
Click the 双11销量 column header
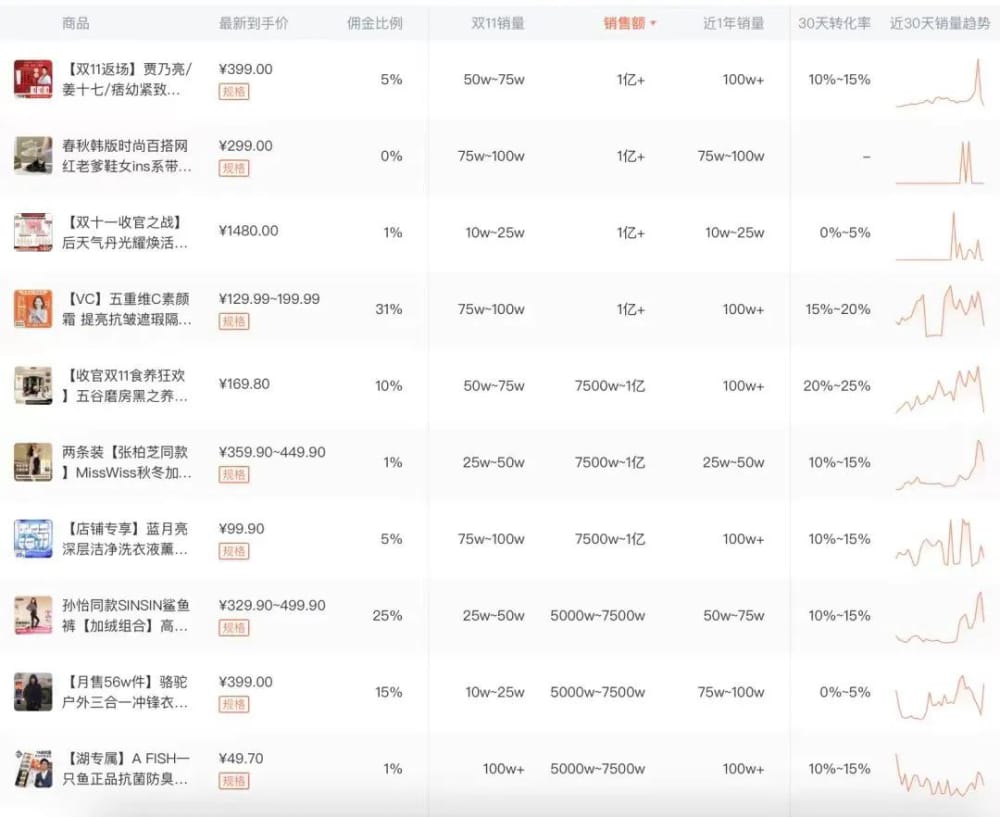click(x=497, y=24)
